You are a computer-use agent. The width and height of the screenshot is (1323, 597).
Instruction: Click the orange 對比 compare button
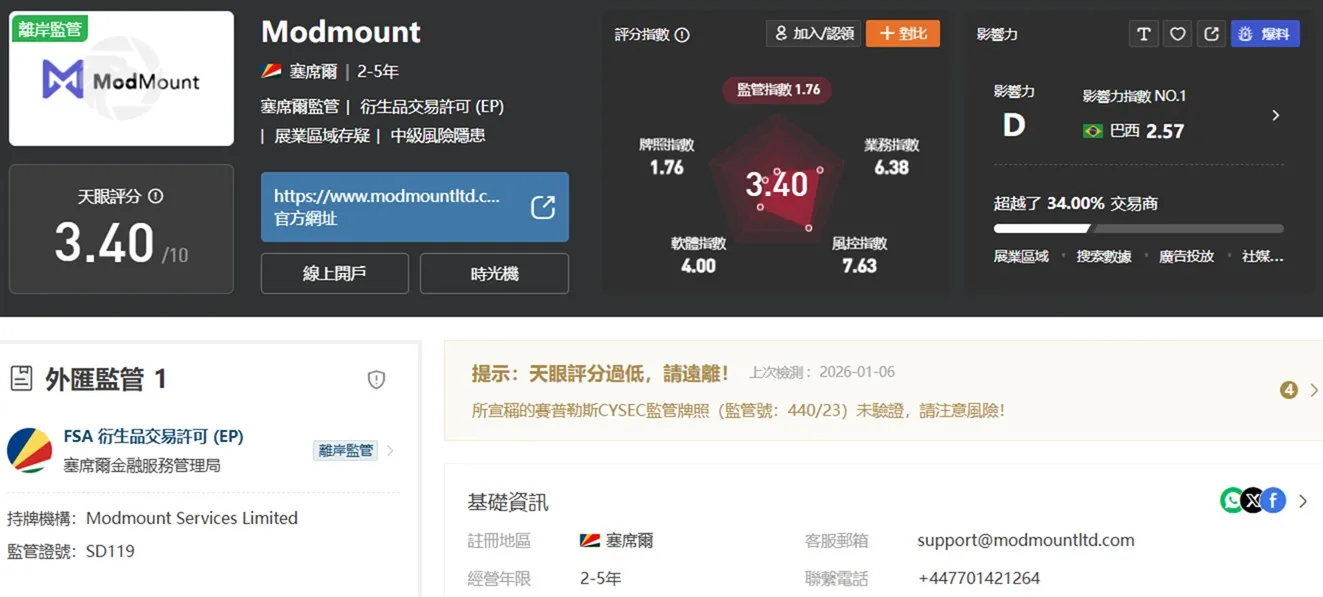[903, 34]
